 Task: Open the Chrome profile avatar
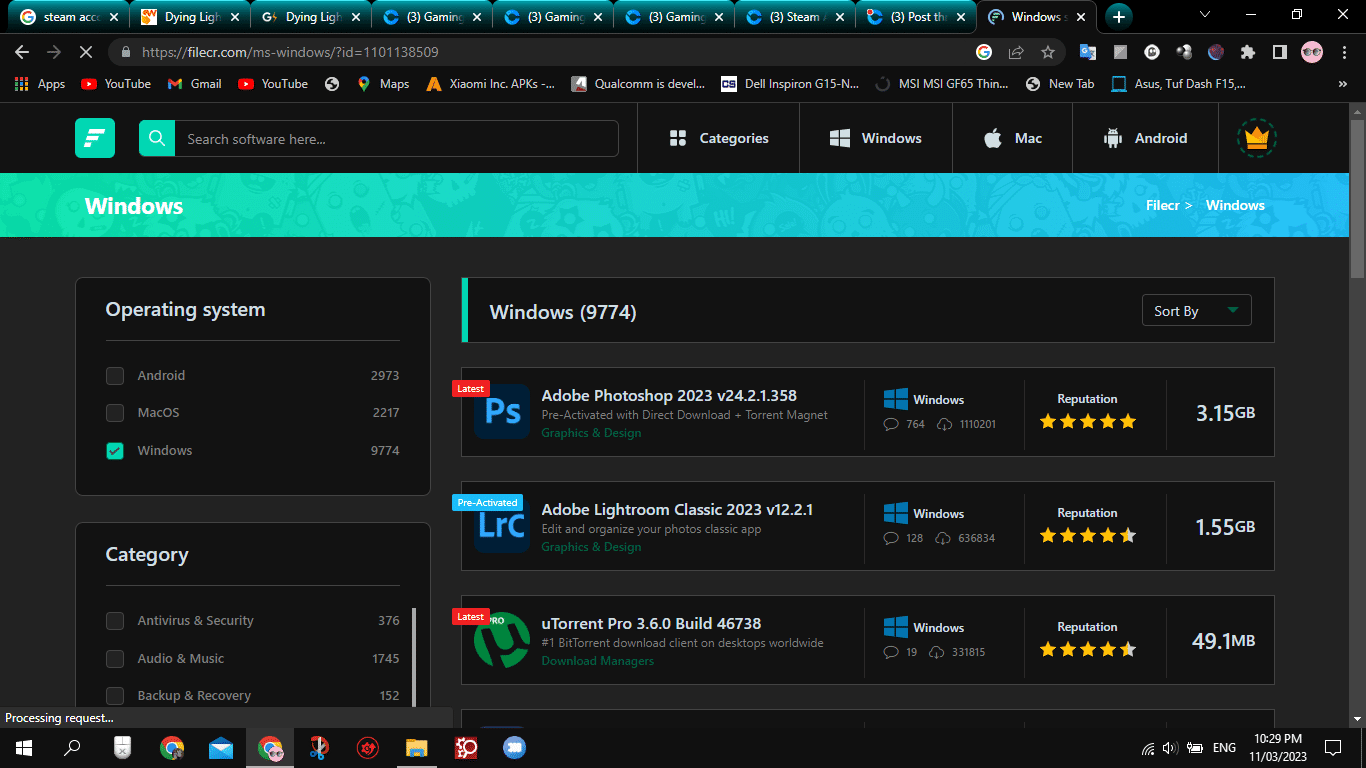[1312, 52]
